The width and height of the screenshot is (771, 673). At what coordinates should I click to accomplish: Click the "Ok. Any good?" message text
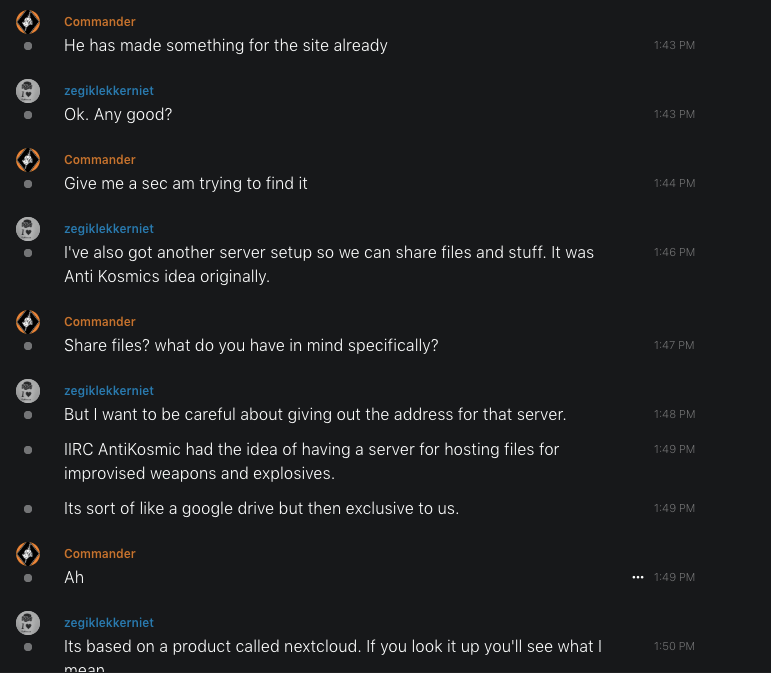tap(118, 115)
